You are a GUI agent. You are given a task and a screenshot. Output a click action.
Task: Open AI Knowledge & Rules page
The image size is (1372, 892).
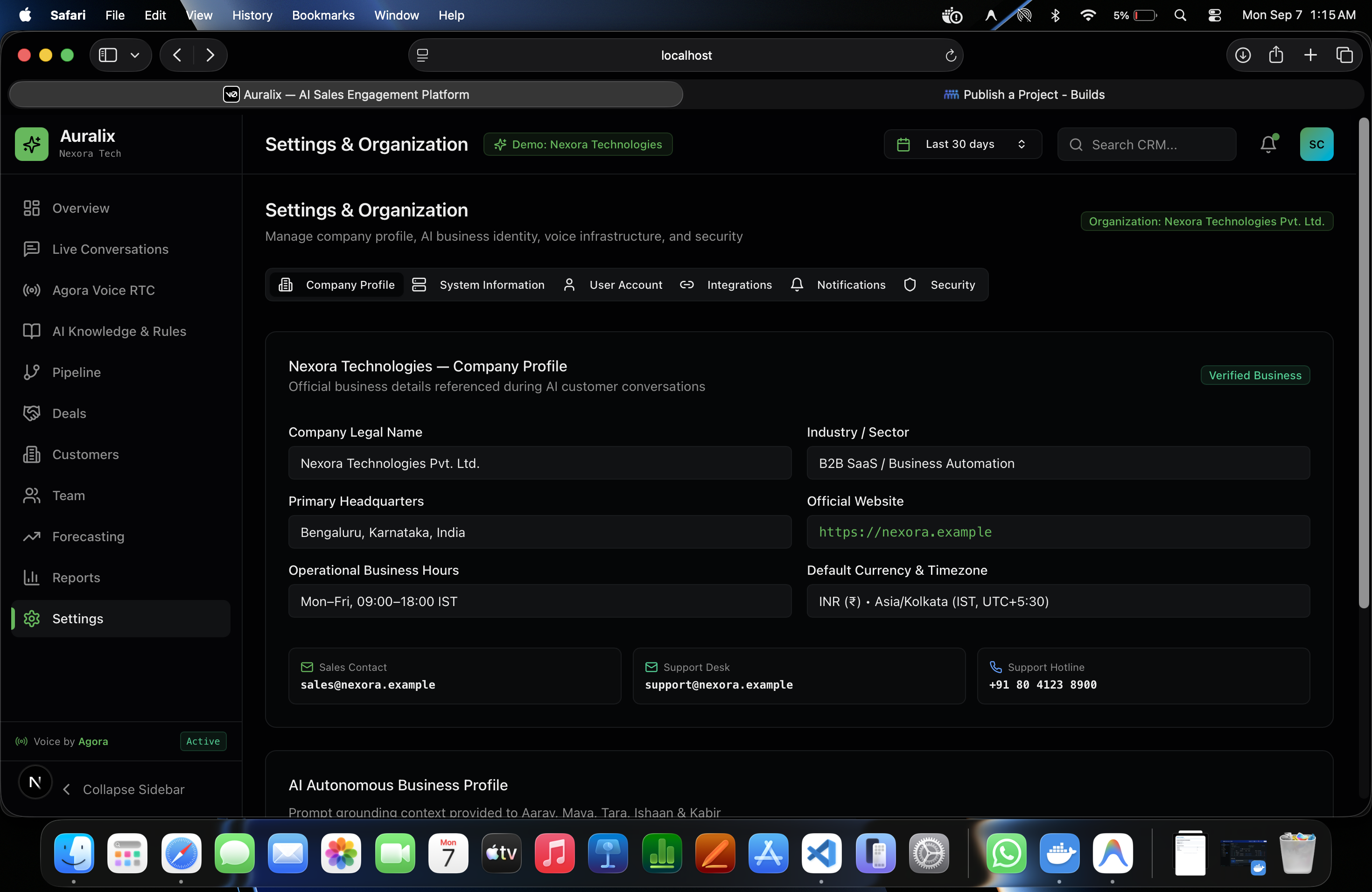coord(120,331)
